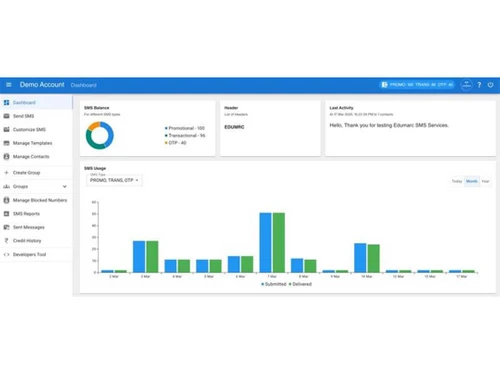Click the EDUMRC header name
The width and height of the screenshot is (500, 375).
pos(234,127)
